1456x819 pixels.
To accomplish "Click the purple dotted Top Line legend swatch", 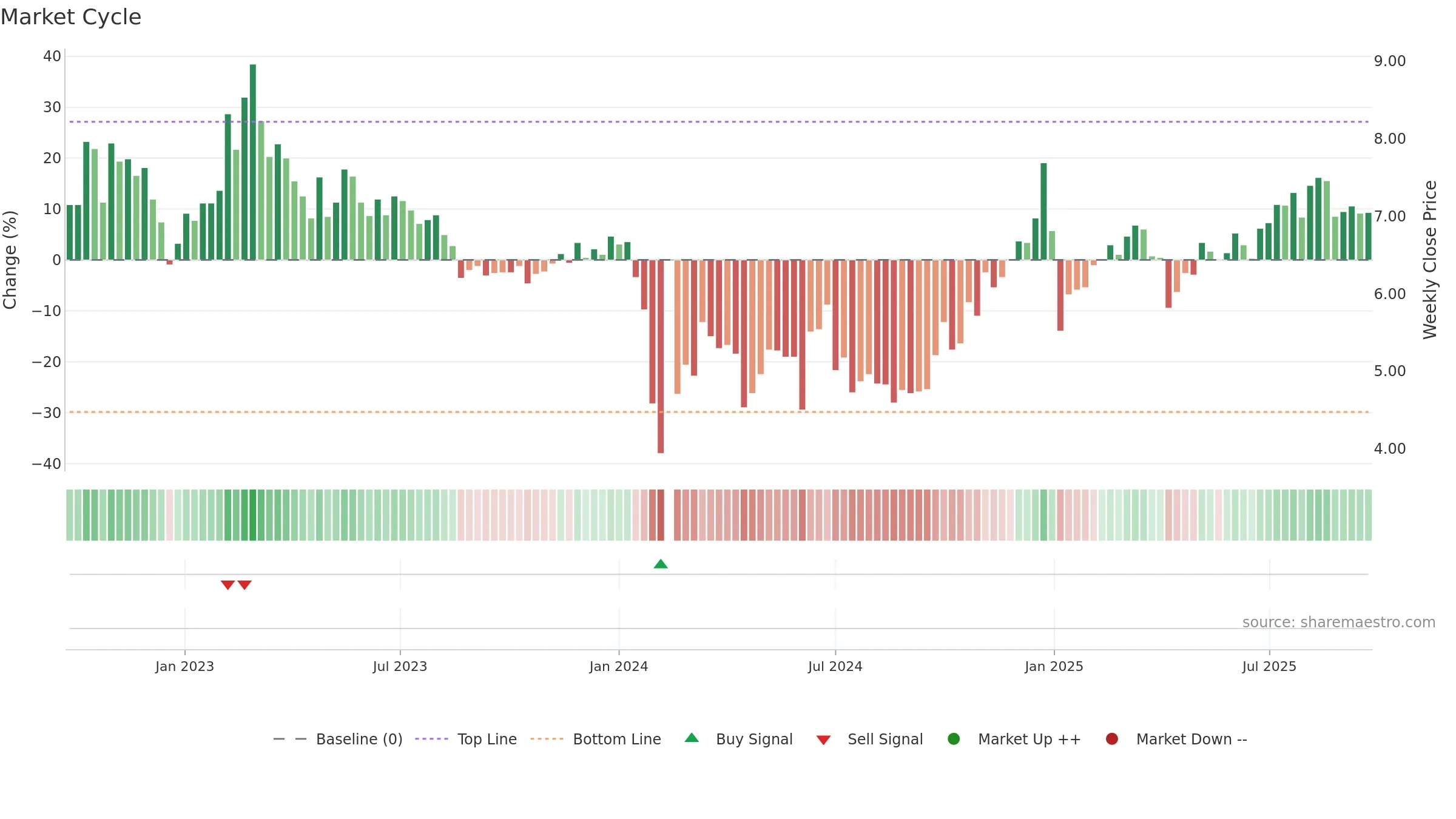I will point(431,739).
